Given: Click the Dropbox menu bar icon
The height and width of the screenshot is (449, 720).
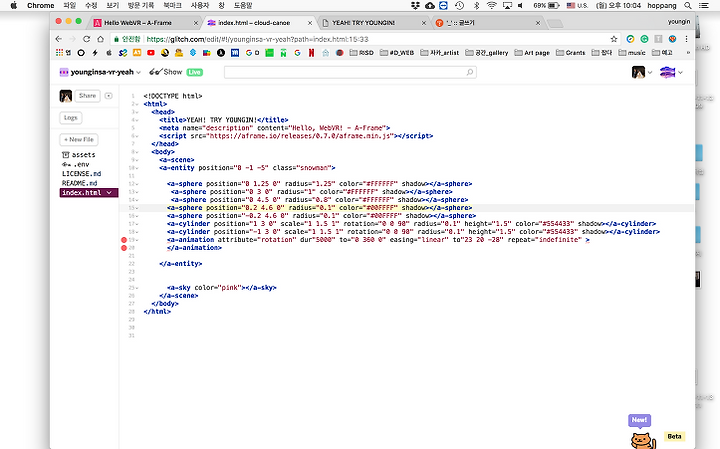Looking at the screenshot, I should point(415,6).
